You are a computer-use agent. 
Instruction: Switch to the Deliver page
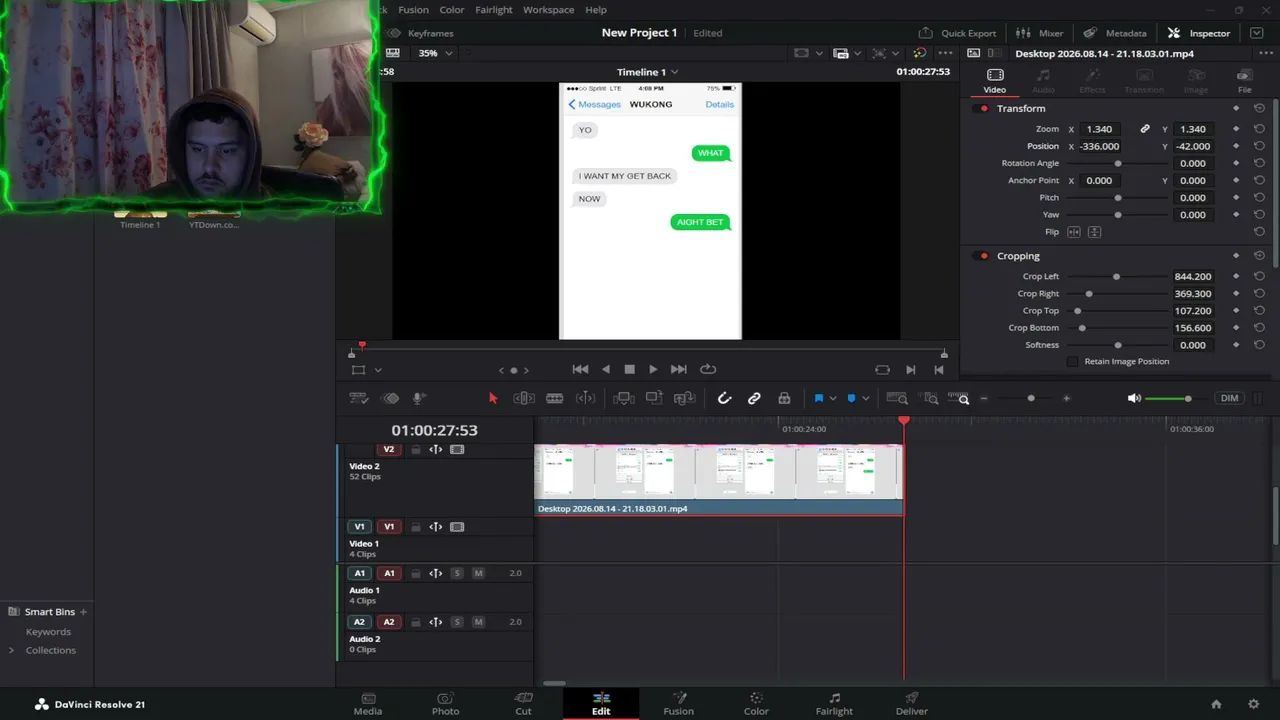[912, 704]
